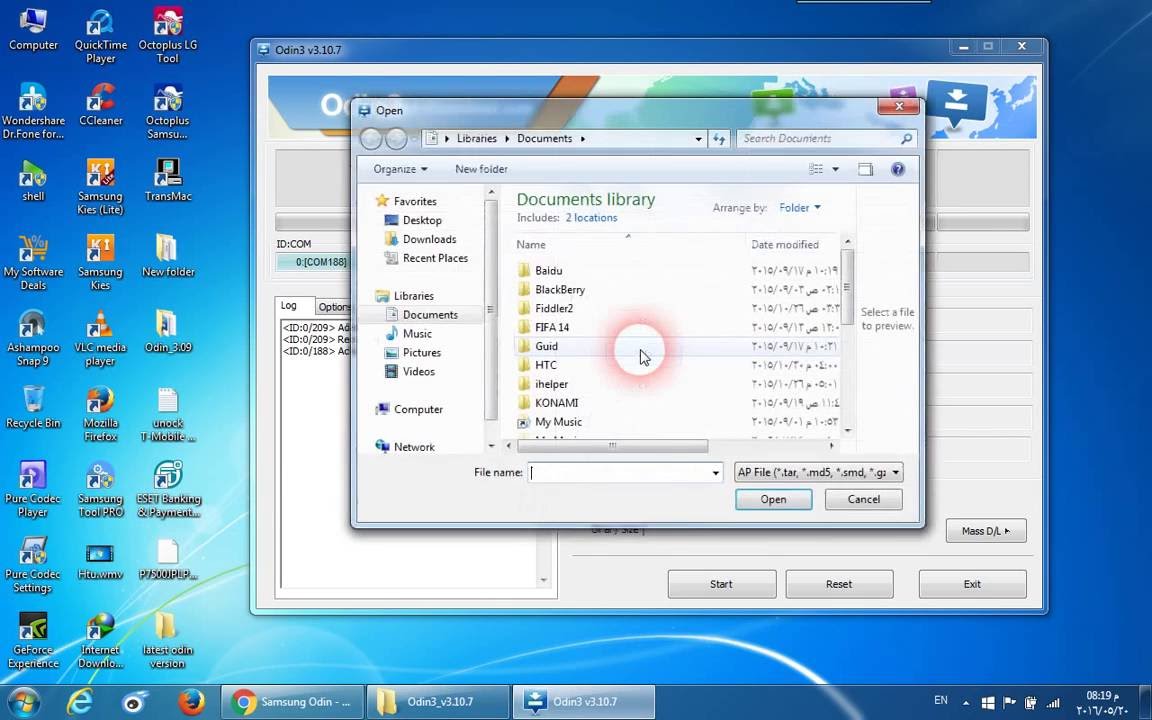Select Mozilla Firefox desktop shortcut

101,414
